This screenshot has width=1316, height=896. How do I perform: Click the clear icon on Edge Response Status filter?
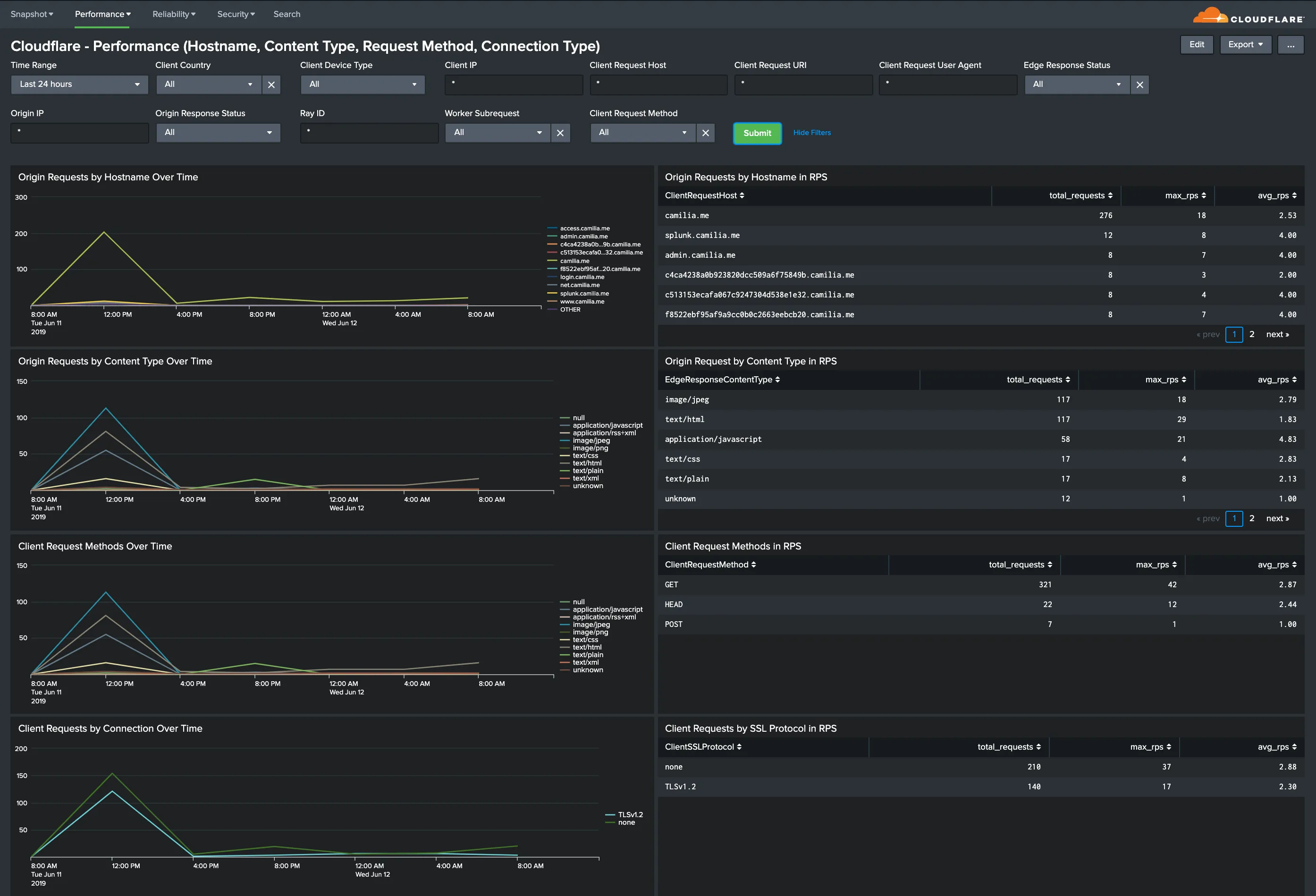(1139, 84)
